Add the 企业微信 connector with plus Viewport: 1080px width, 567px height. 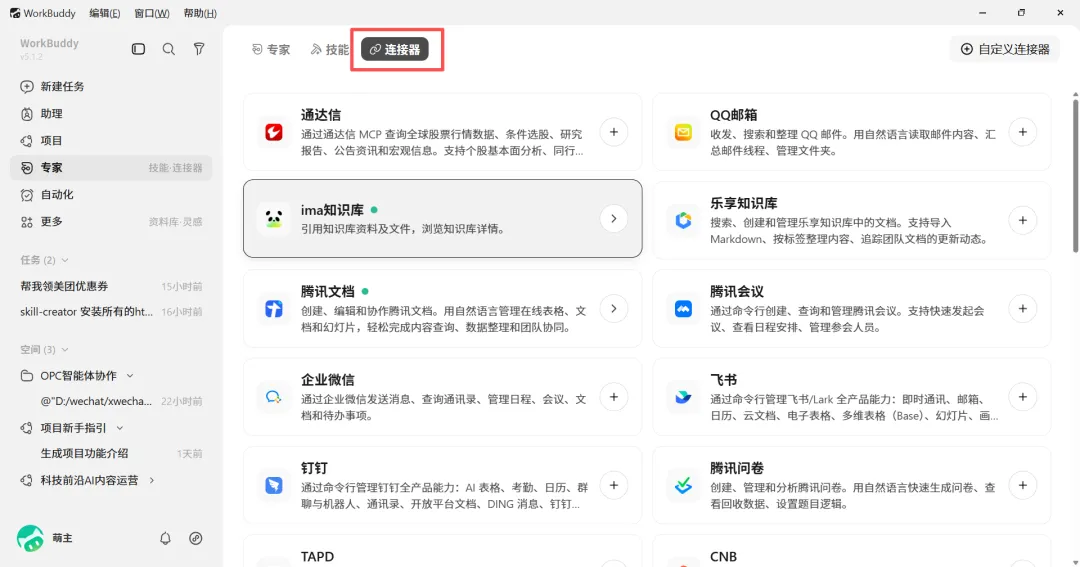[614, 397]
